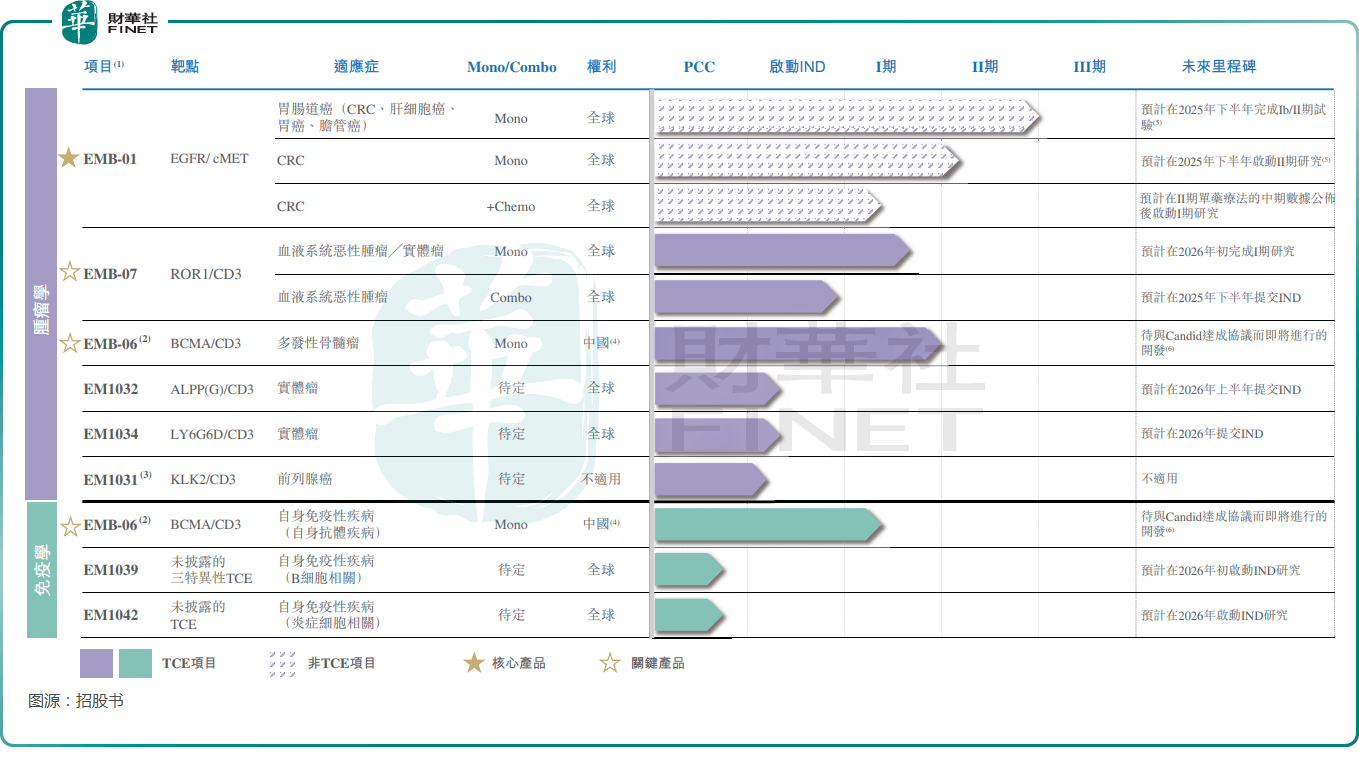Click the EM1032 purple progress arrow
The height and width of the screenshot is (767, 1359).
click(x=719, y=389)
